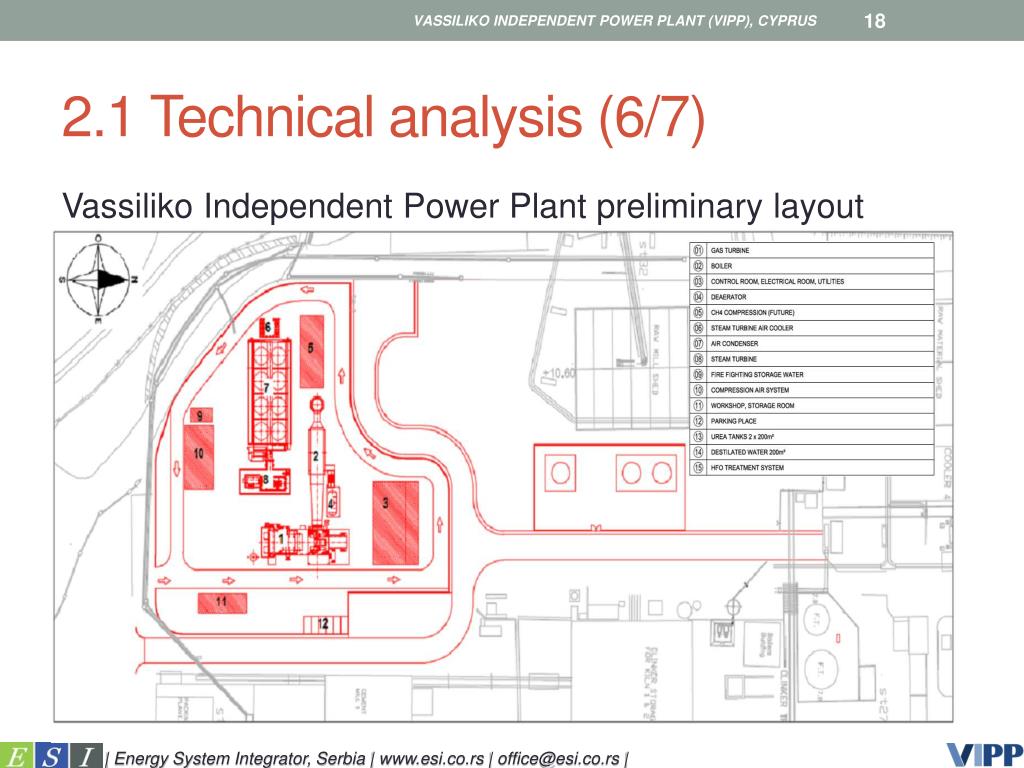Open the www.esi.co.rs link
This screenshot has width=1024, height=768.
coord(432,759)
